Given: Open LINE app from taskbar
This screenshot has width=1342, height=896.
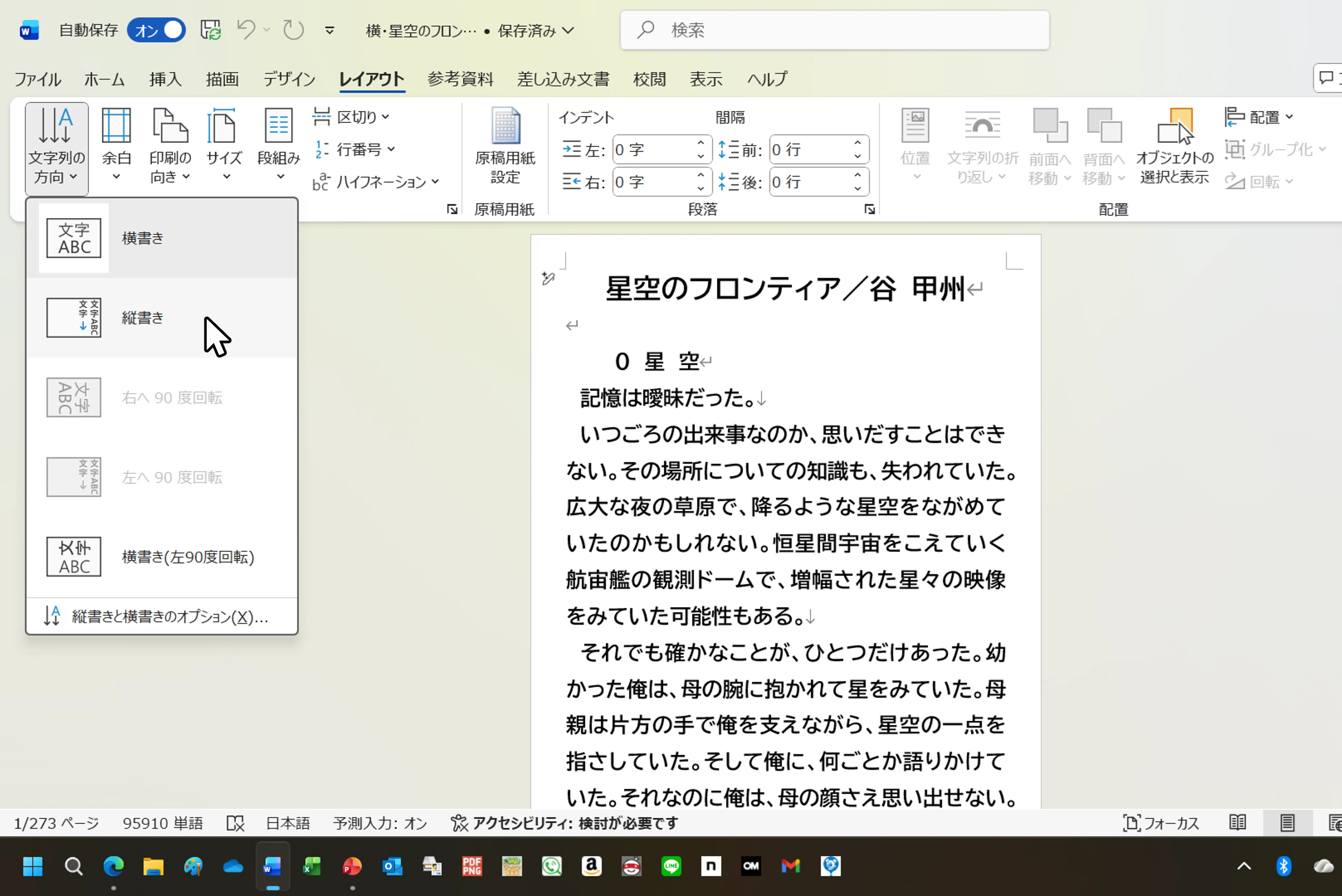Looking at the screenshot, I should (671, 866).
